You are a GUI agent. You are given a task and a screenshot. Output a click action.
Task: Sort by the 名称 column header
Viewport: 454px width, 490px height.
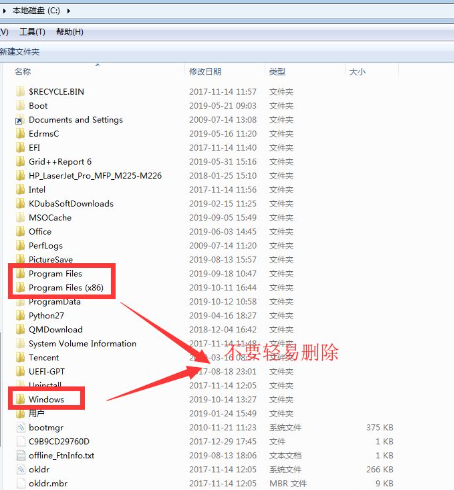pyautogui.click(x=23, y=71)
